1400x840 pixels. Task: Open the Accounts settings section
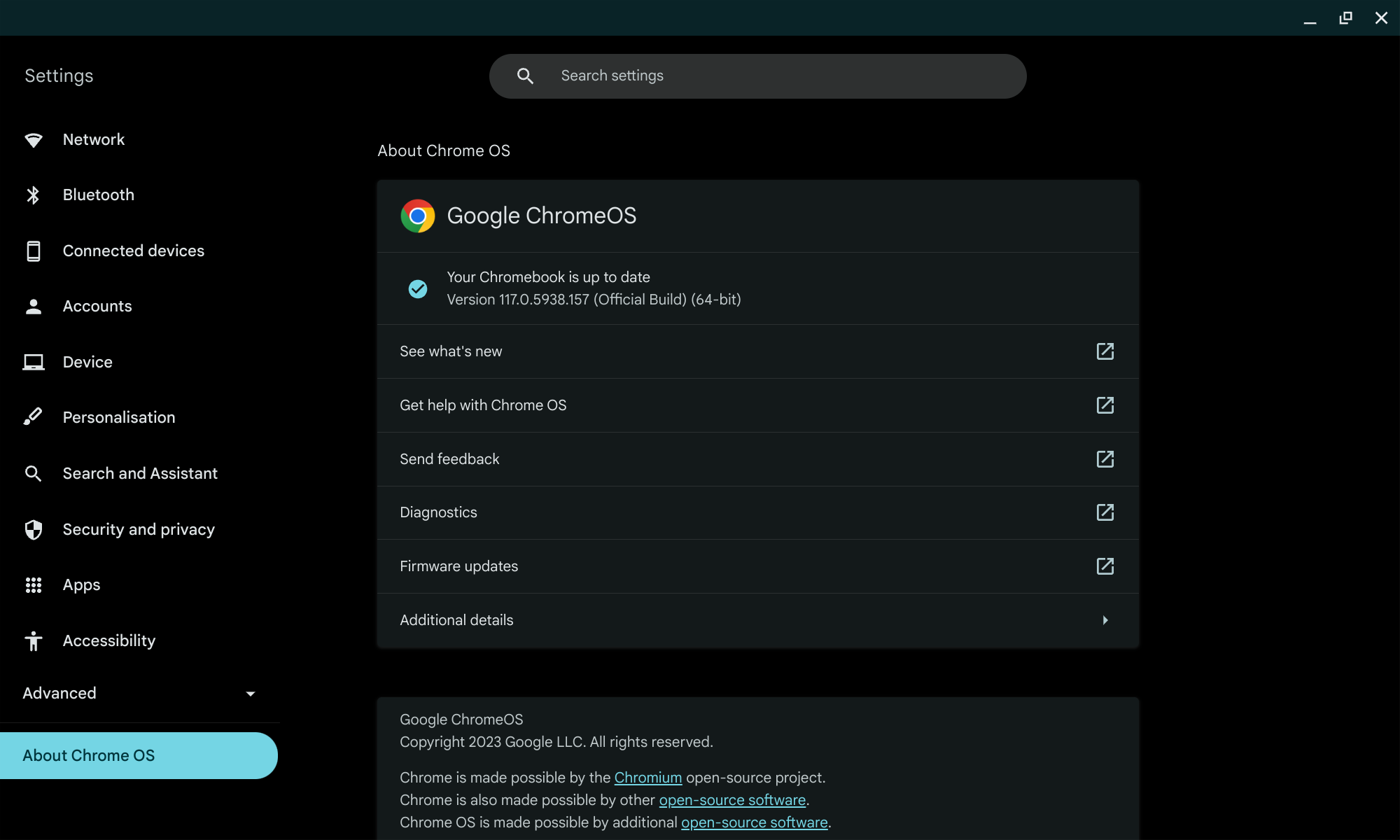coord(97,307)
